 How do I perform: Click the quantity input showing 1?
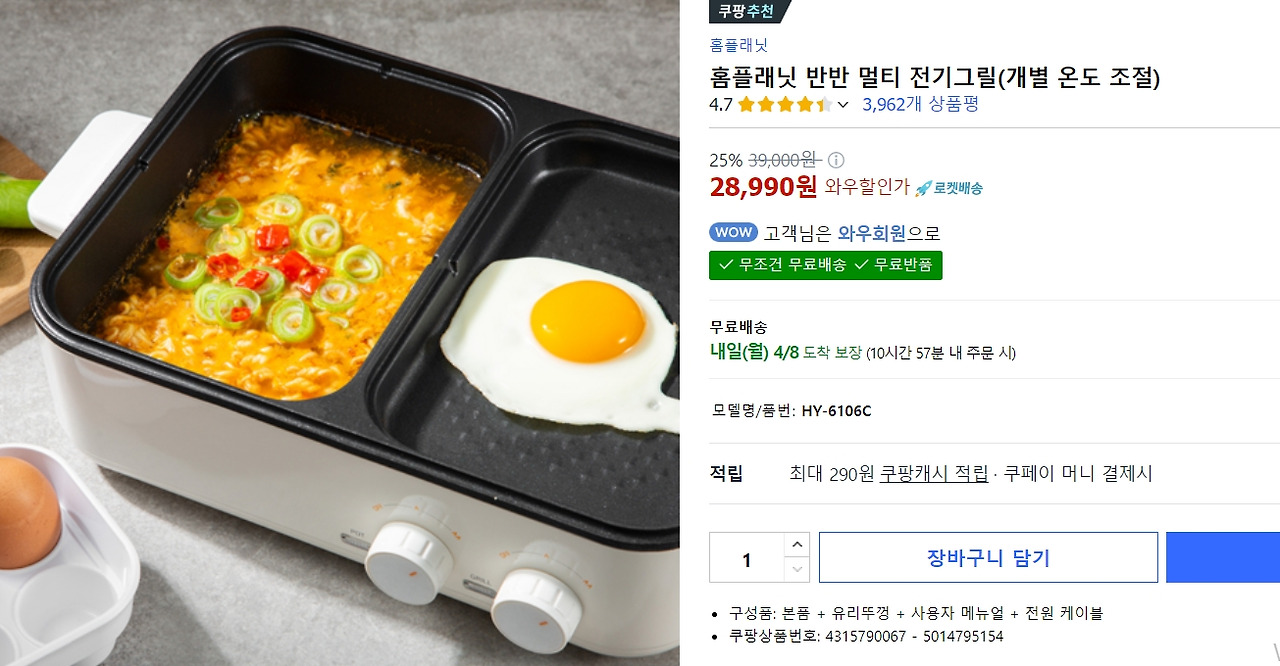pos(747,558)
